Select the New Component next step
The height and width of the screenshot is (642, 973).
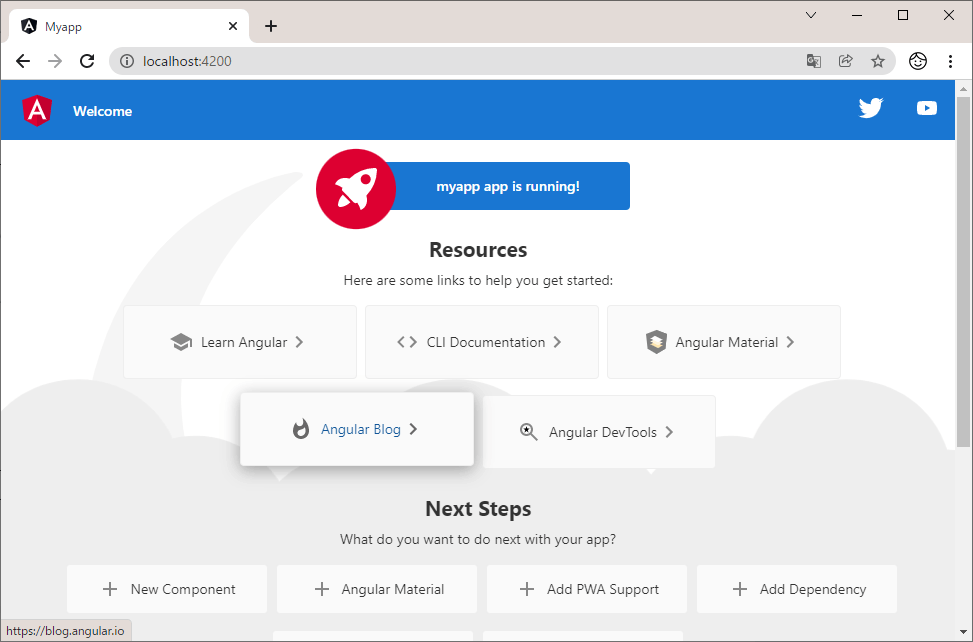point(167,589)
